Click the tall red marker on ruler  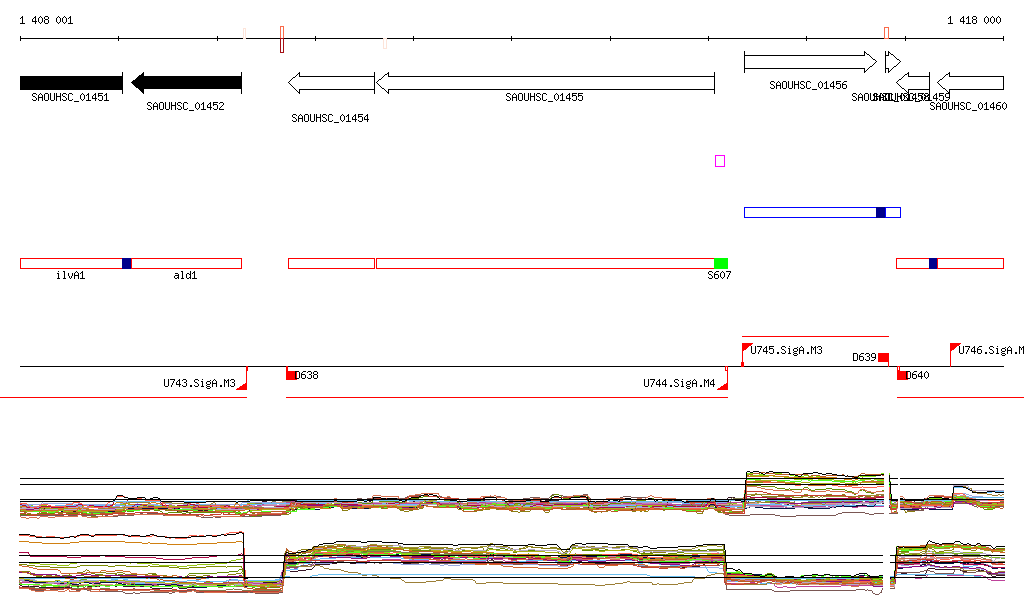(281, 39)
